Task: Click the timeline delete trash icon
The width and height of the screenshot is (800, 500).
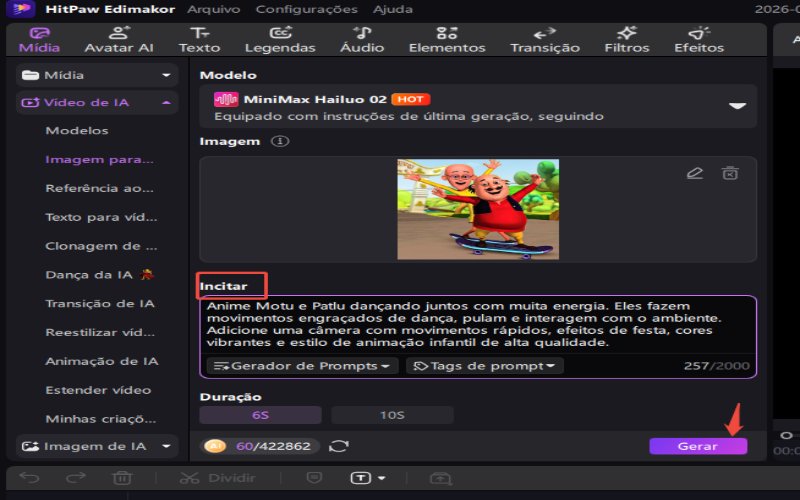Action: [122, 478]
